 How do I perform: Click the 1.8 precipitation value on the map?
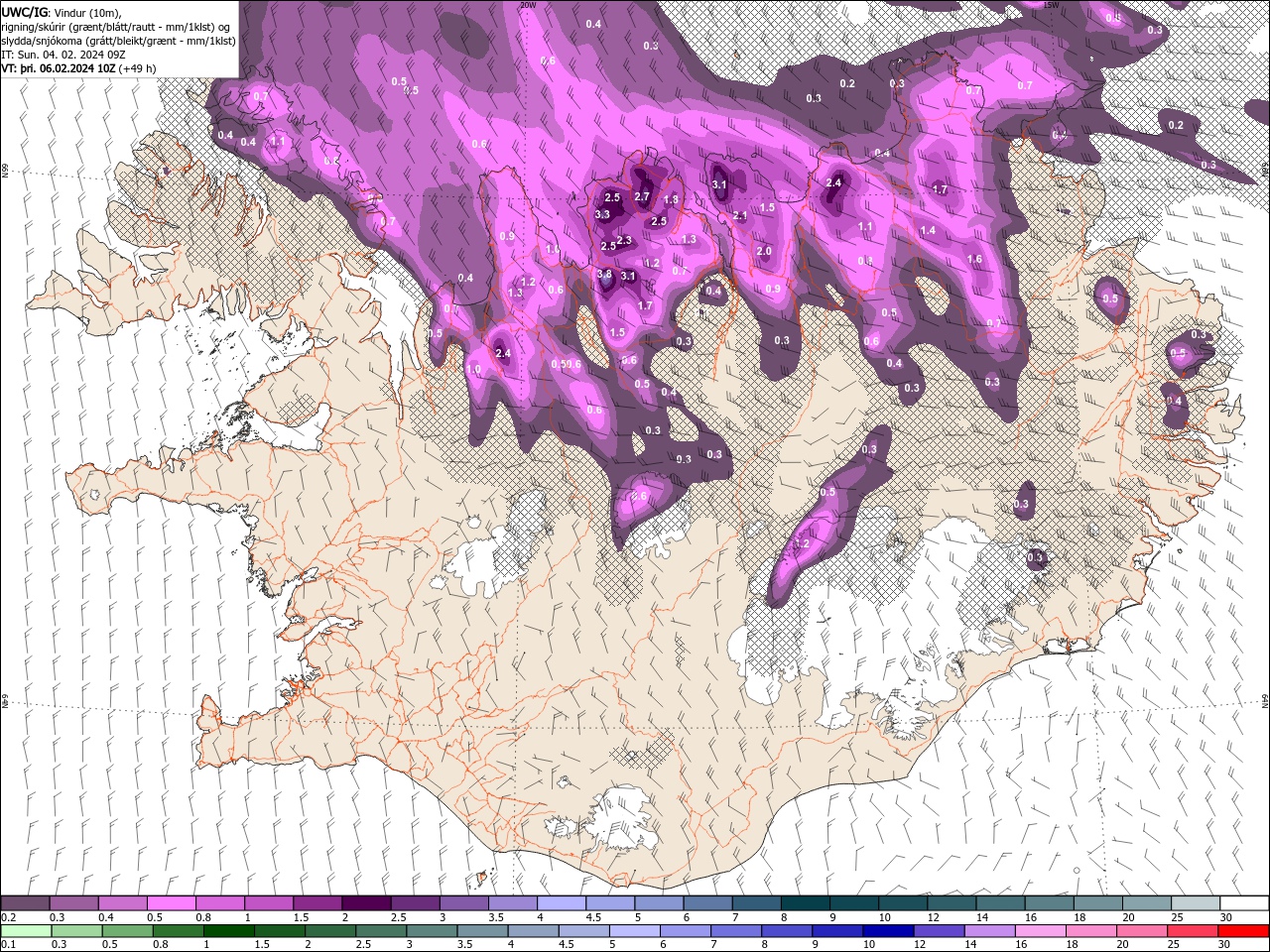coord(671,200)
